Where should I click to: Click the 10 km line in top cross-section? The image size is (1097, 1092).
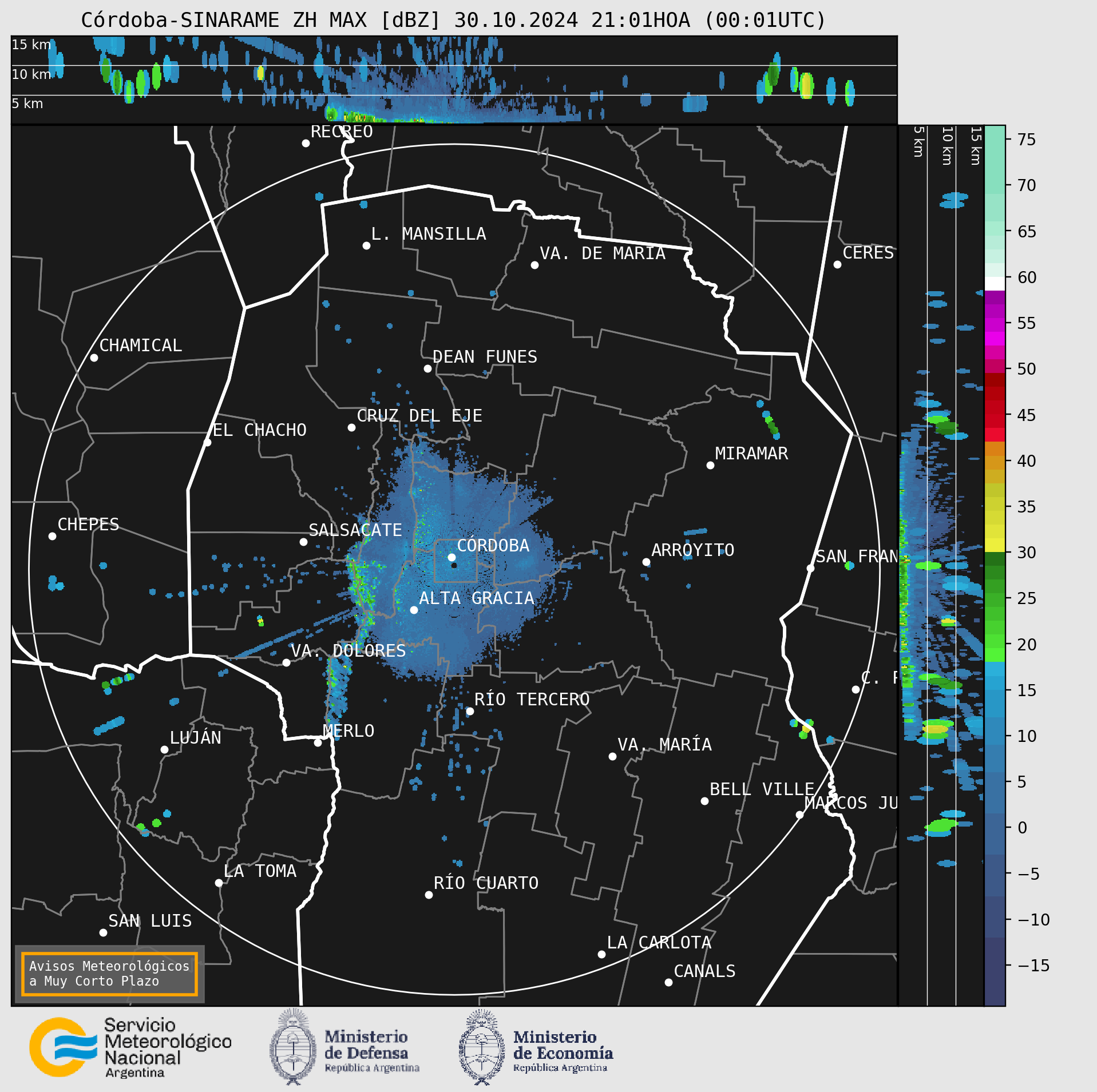454,65
